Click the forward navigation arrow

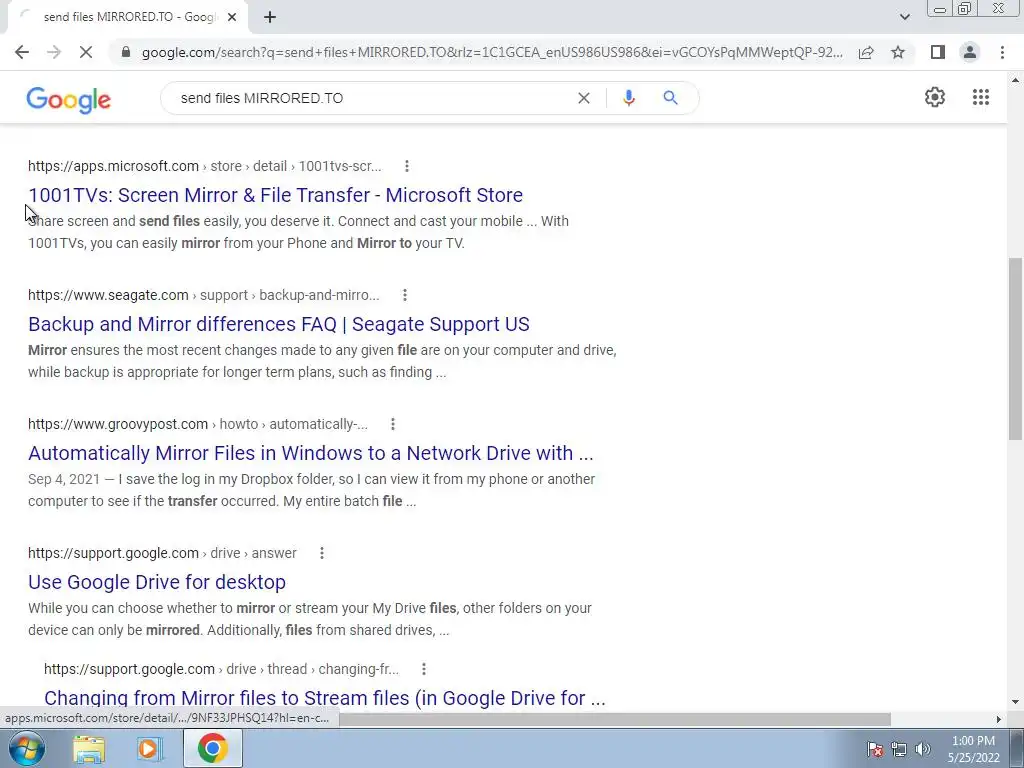click(x=54, y=52)
